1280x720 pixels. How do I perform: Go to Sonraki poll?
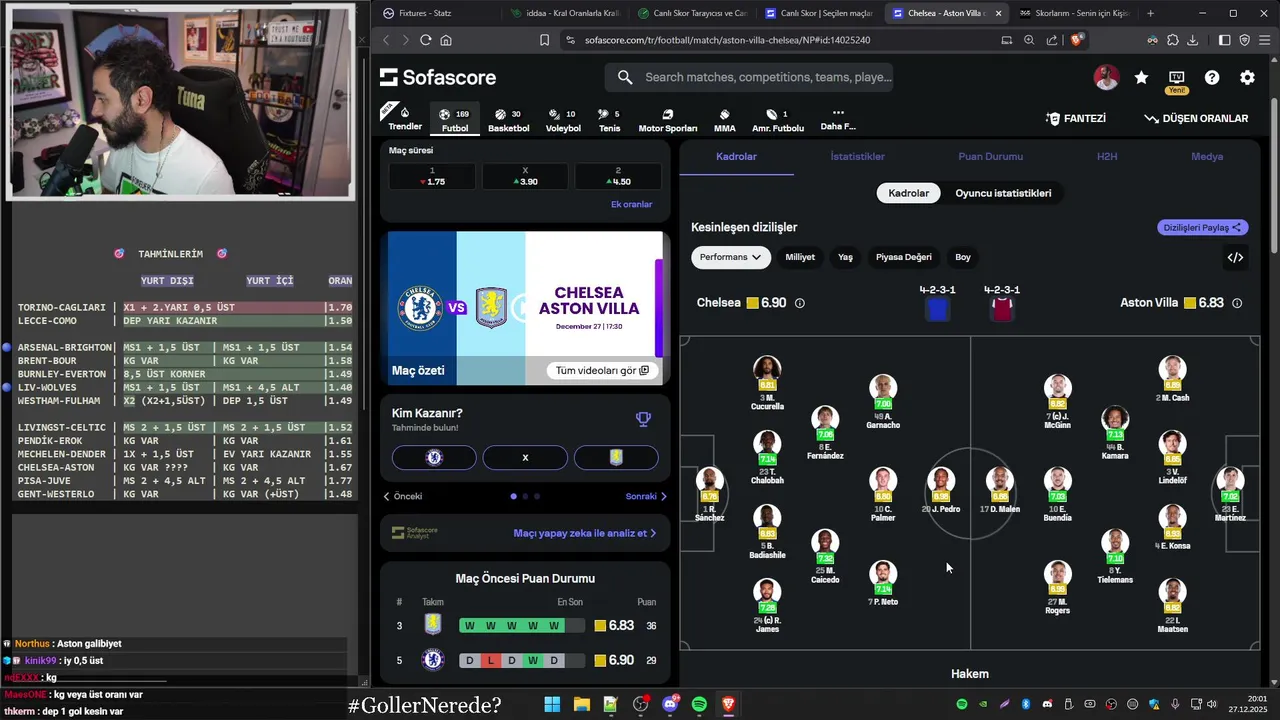click(x=646, y=496)
